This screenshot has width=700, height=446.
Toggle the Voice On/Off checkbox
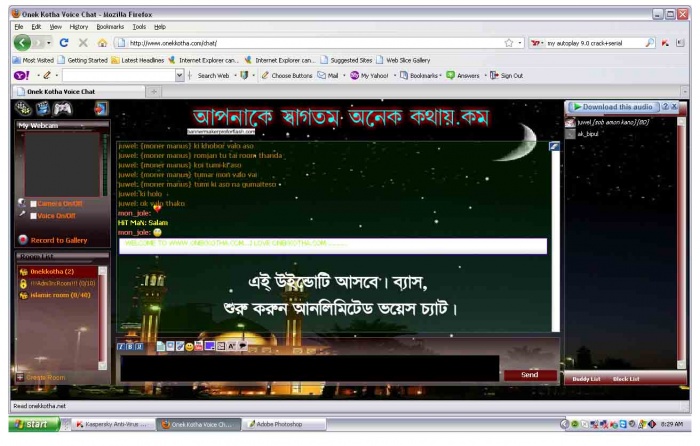(x=33, y=216)
